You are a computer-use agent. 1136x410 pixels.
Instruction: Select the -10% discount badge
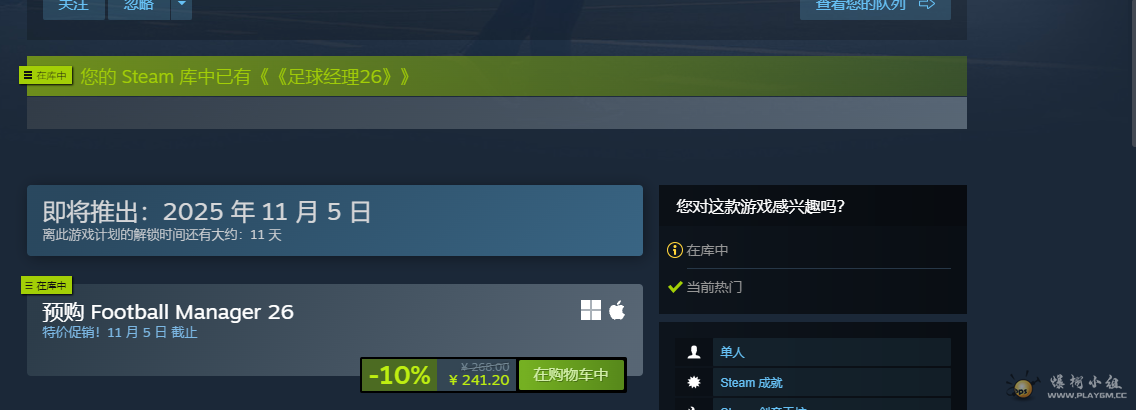tap(399, 375)
